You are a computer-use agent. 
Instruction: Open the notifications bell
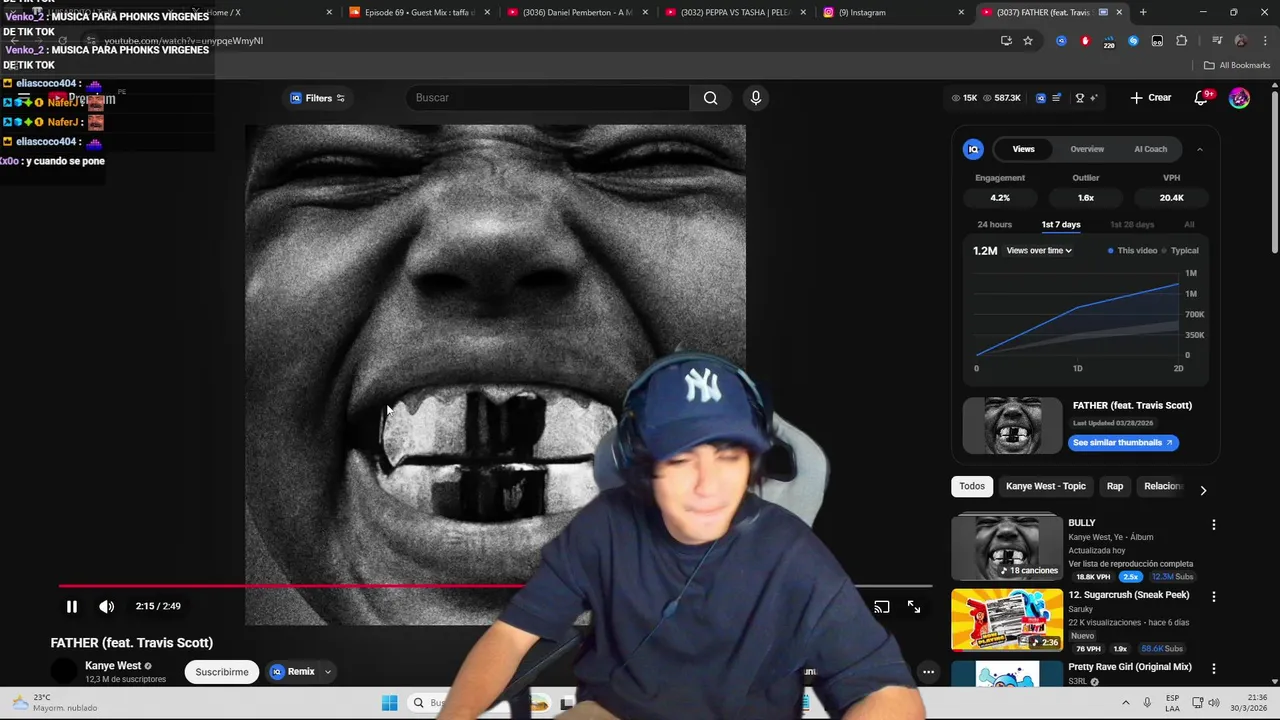[x=1201, y=98]
